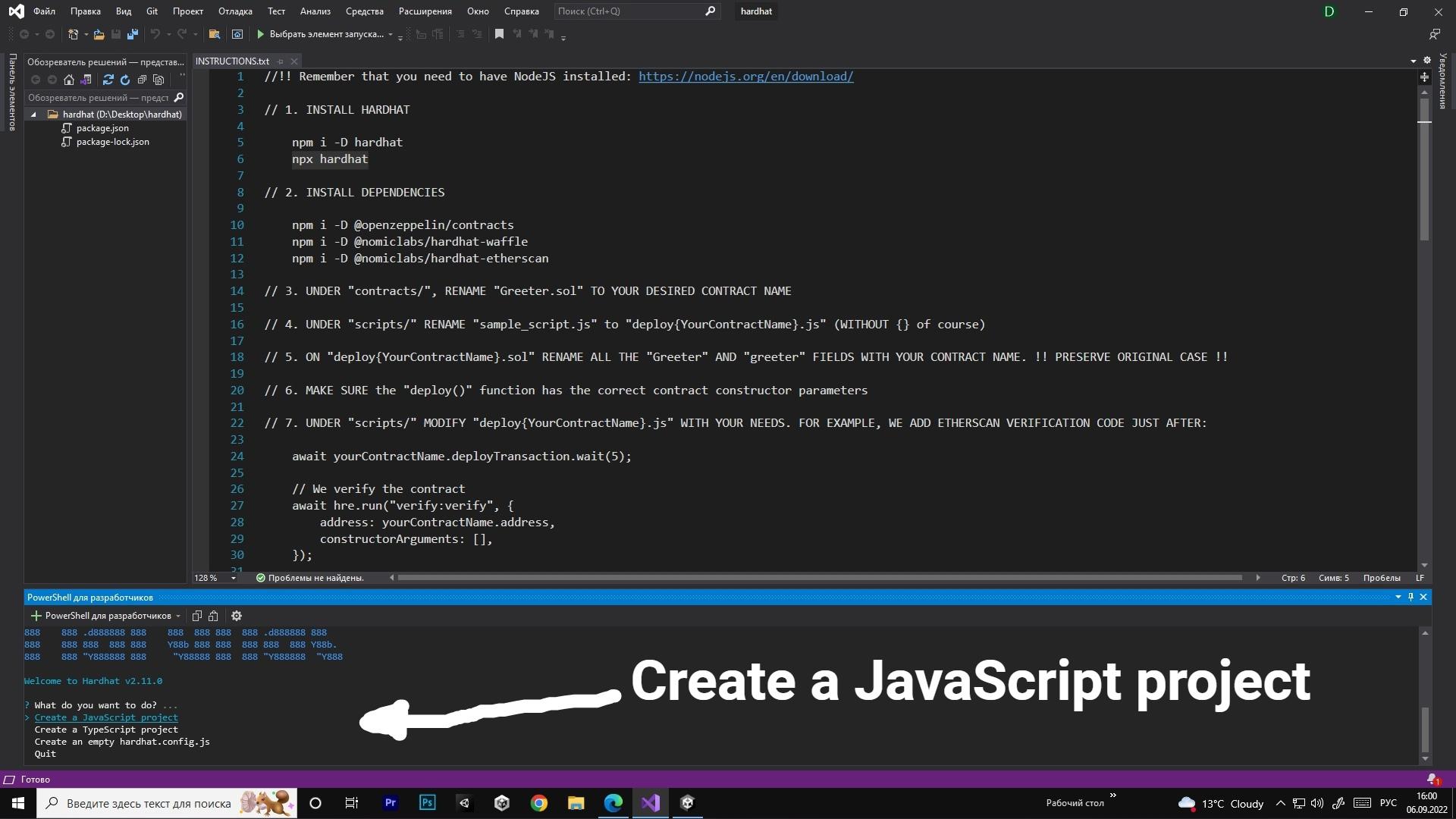Click the split editor icon above scrollbar

pyautogui.click(x=1424, y=77)
